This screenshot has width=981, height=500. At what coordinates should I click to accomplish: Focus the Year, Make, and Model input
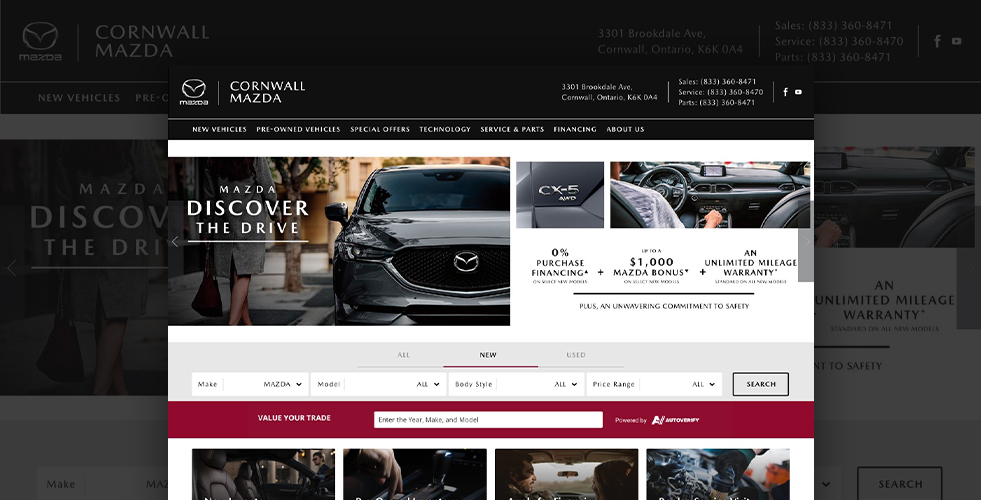488,420
